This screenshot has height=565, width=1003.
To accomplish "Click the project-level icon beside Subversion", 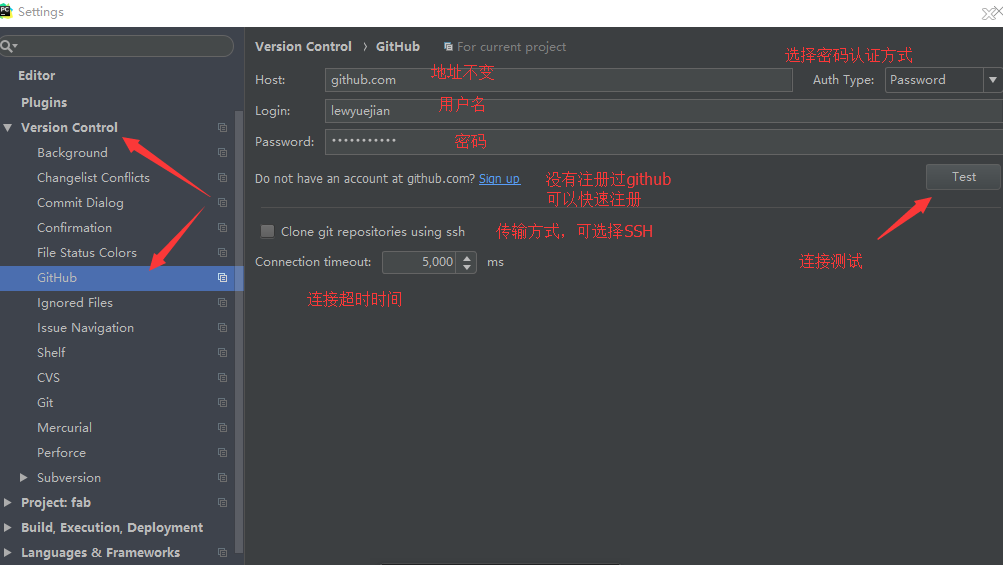I will (222, 477).
